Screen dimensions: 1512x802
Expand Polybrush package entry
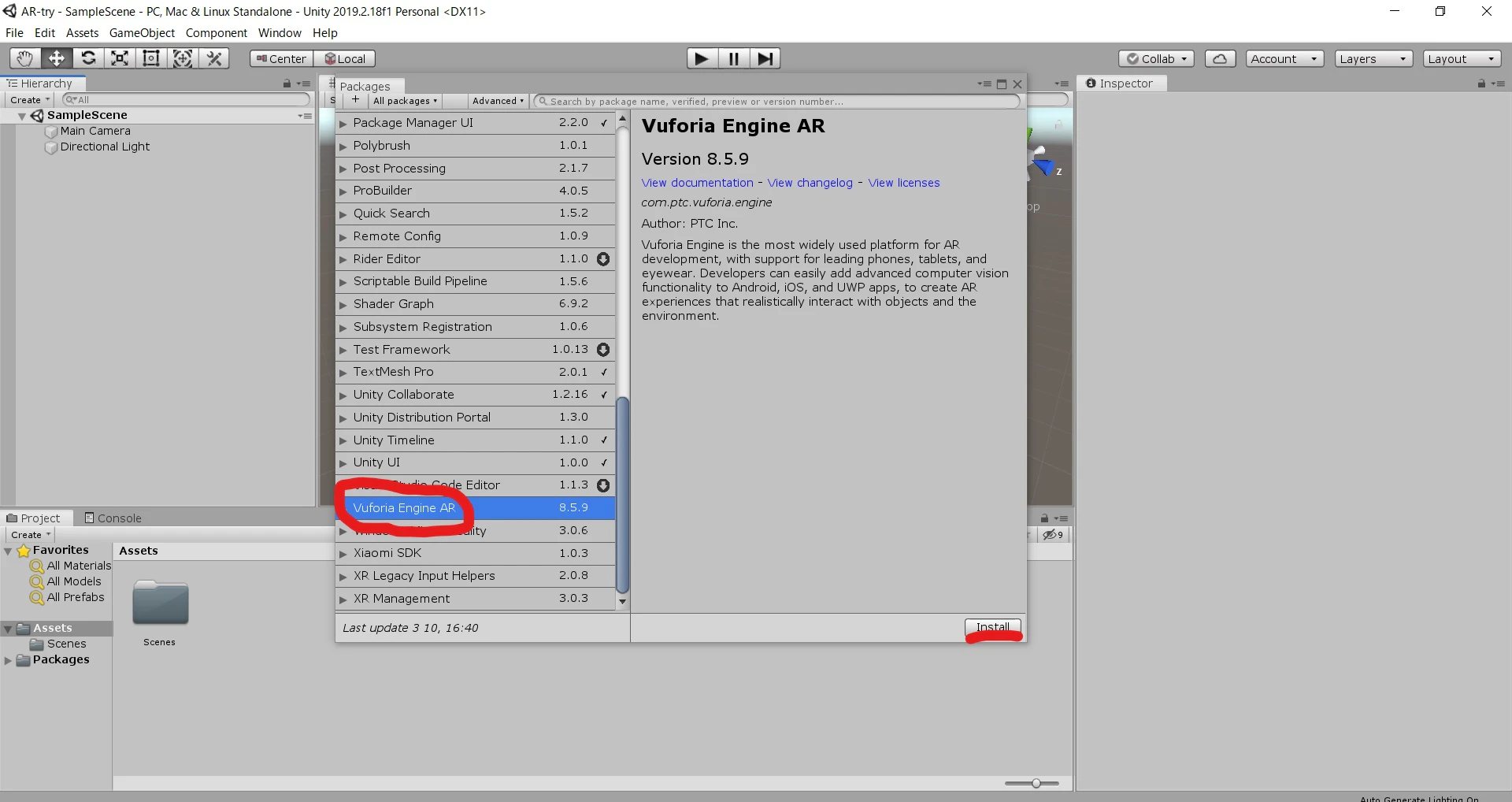(343, 147)
